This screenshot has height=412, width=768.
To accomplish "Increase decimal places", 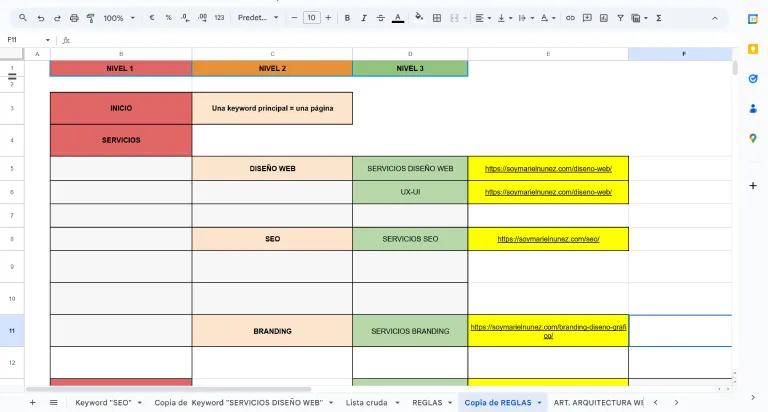I will 202,18.
